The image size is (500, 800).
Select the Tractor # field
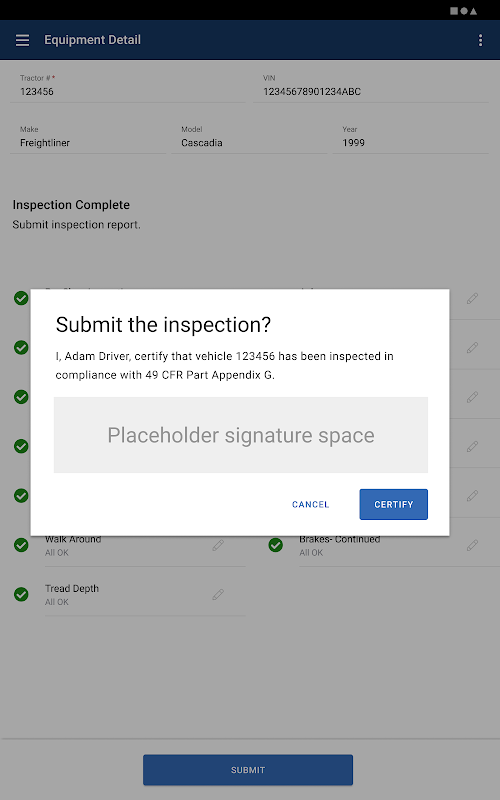128,86
